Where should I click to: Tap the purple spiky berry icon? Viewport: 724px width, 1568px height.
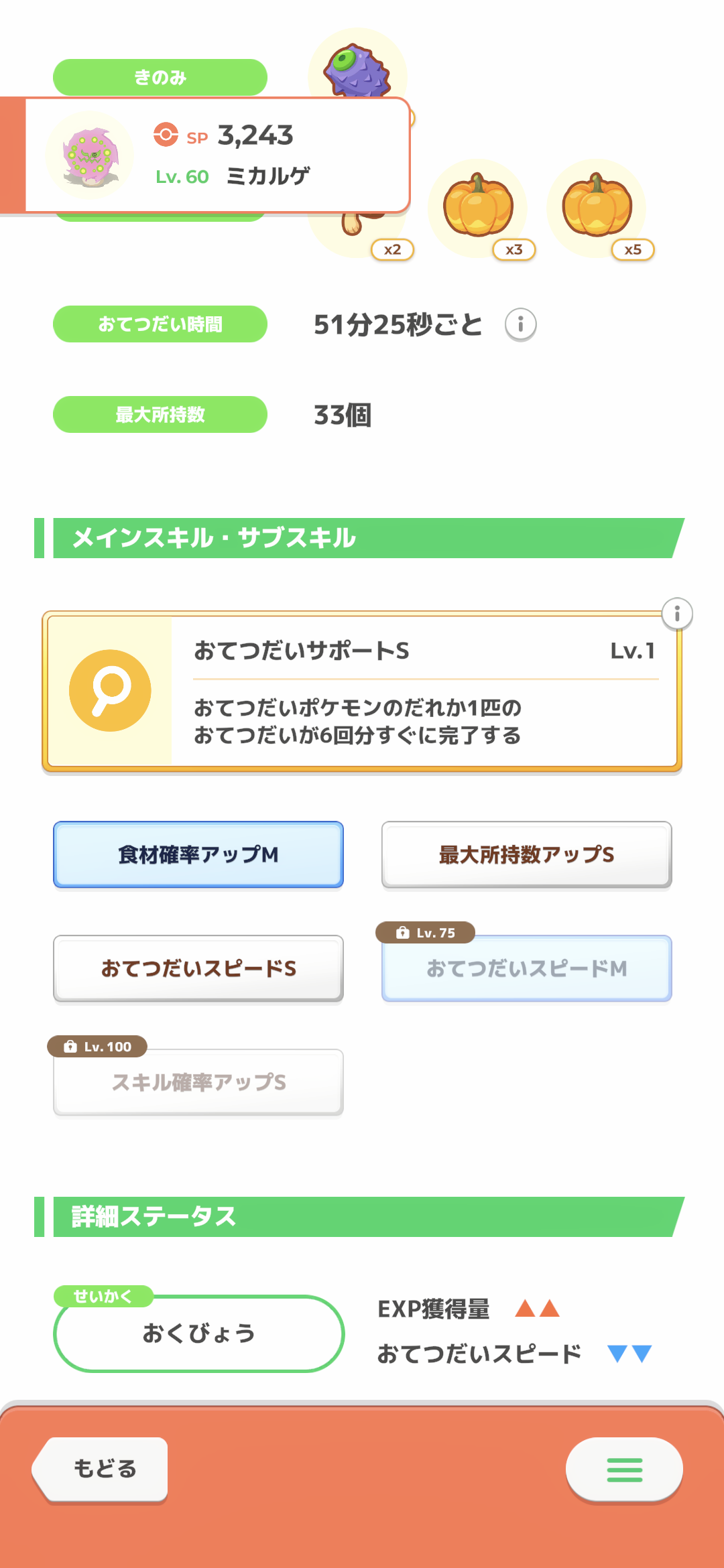coord(357,69)
